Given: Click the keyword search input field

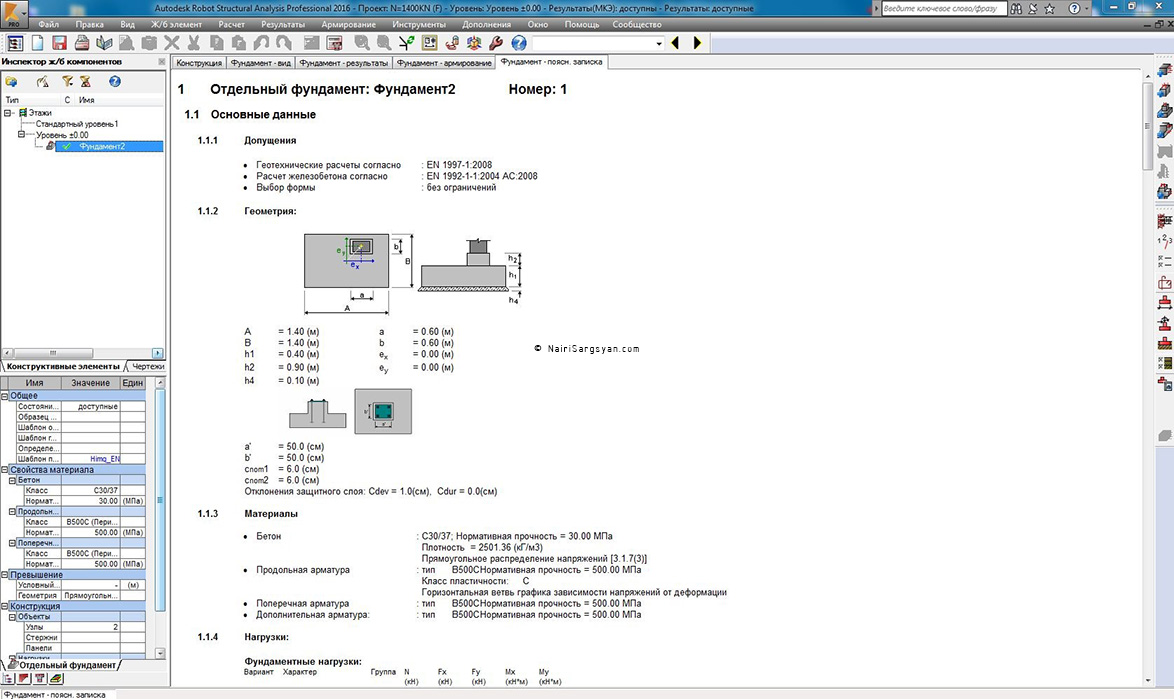Looking at the screenshot, I should [943, 8].
